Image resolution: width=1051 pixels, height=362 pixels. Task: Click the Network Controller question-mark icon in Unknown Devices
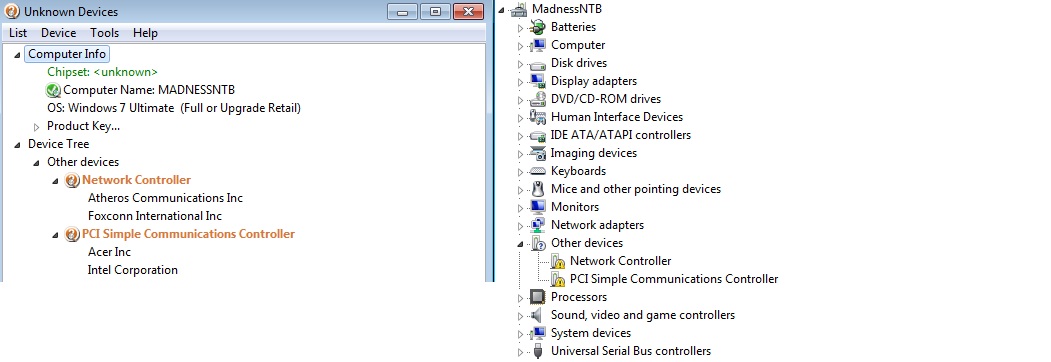tap(72, 180)
